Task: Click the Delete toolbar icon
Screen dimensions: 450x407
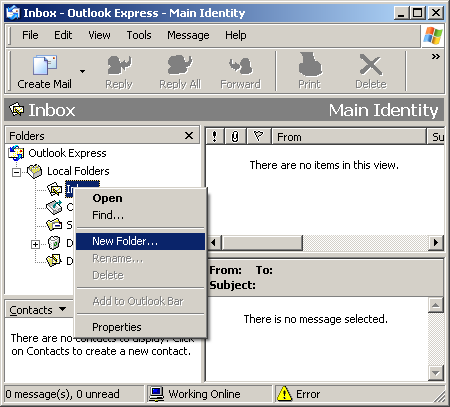Action: tap(371, 65)
